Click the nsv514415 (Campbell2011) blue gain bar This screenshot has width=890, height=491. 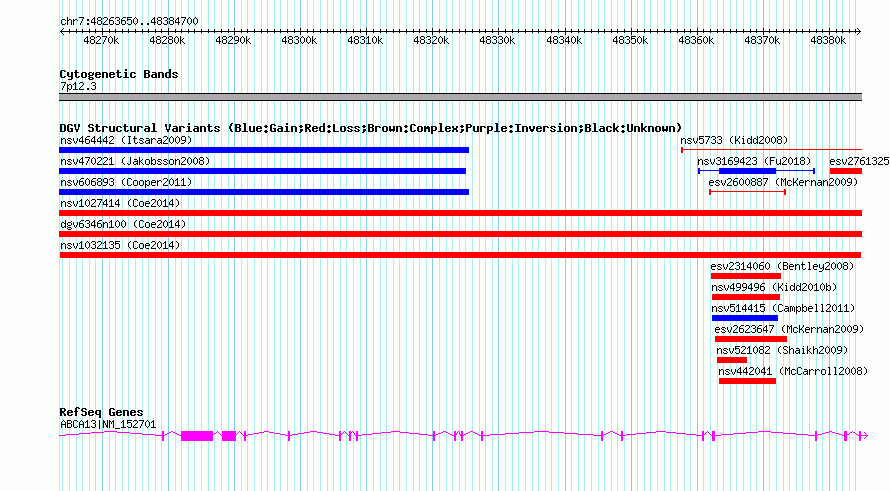745,318
